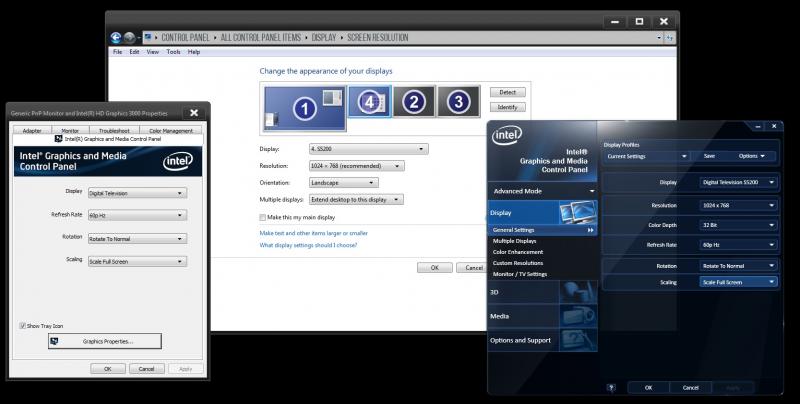Open Refresh Rate 60p Hz dropdown in properties dialog
This screenshot has width=800, height=404.
(137, 215)
